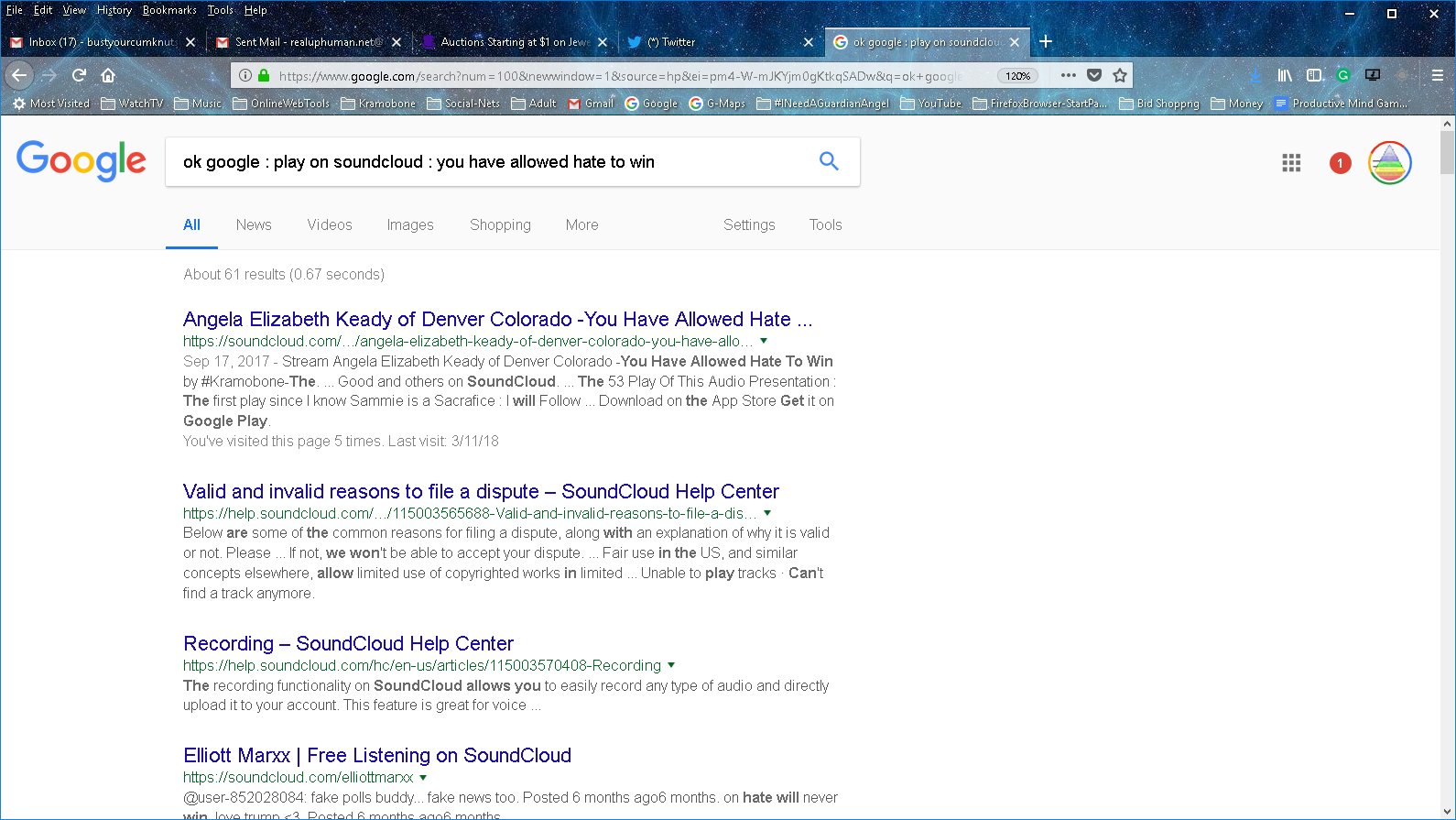This screenshot has width=1456, height=820.
Task: Expand the More search categories
Action: (x=581, y=224)
